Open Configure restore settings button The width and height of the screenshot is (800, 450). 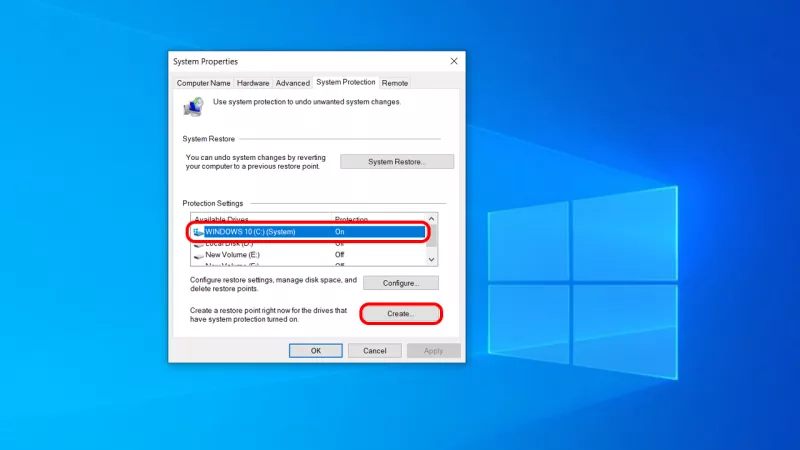[401, 283]
